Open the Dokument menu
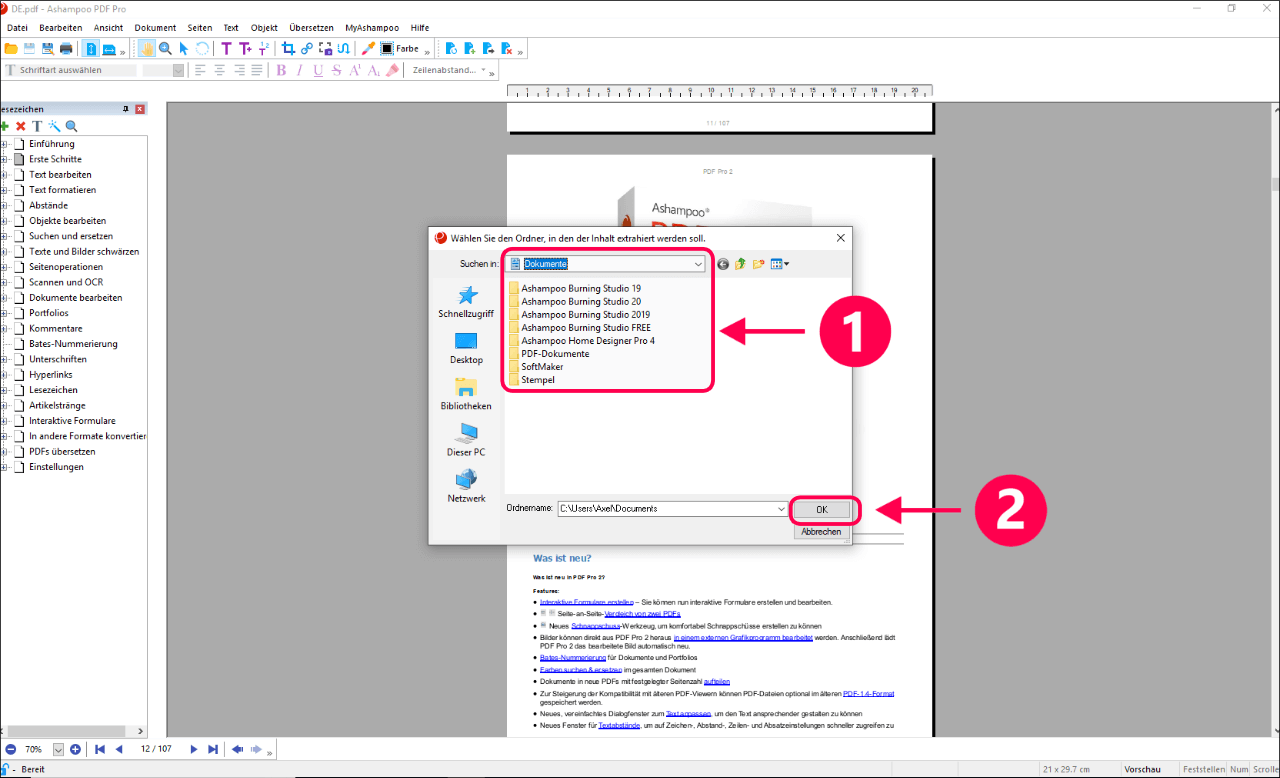The width and height of the screenshot is (1280, 778). pyautogui.click(x=155, y=28)
